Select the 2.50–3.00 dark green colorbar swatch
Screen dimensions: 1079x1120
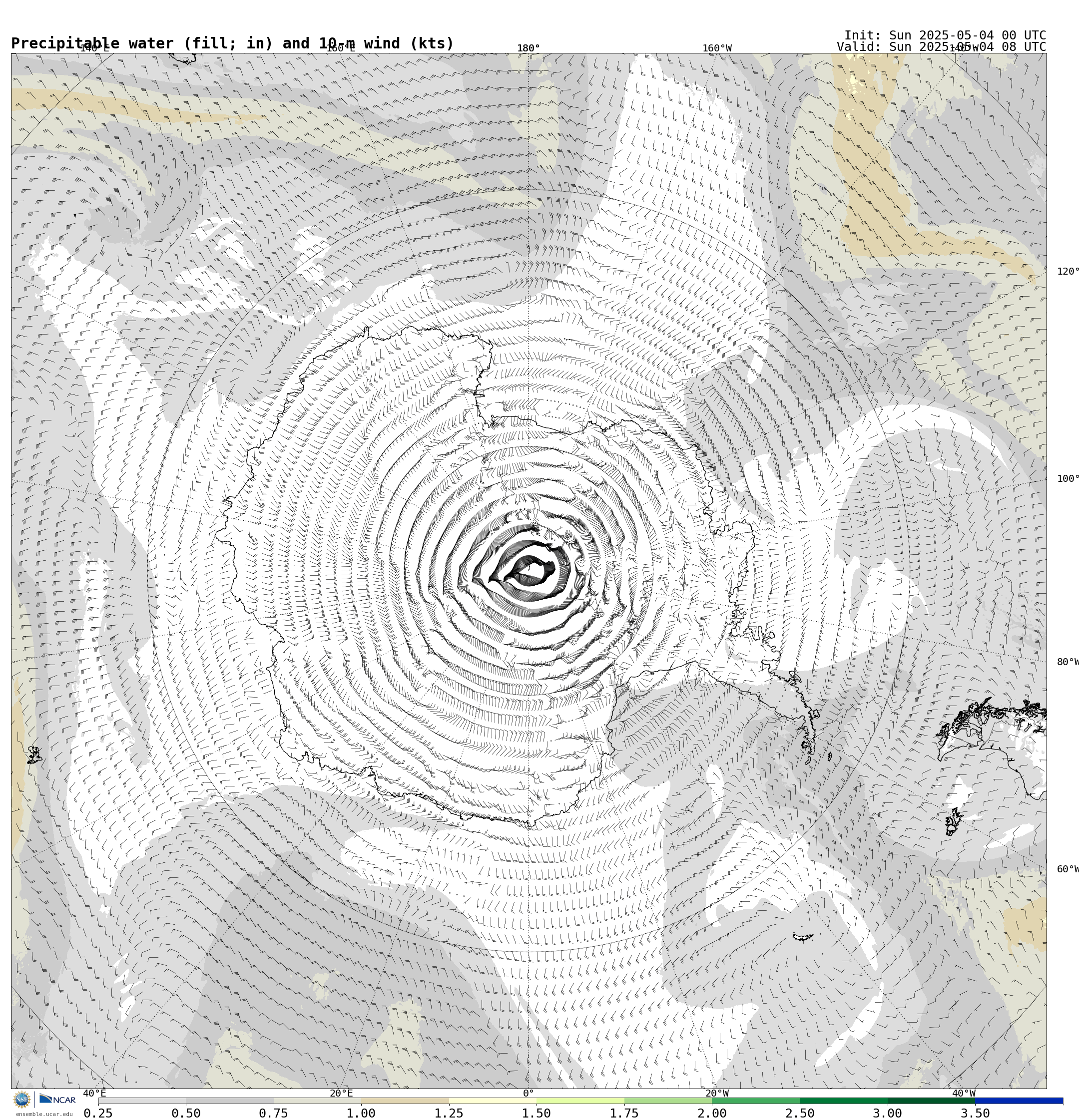coord(843,1101)
